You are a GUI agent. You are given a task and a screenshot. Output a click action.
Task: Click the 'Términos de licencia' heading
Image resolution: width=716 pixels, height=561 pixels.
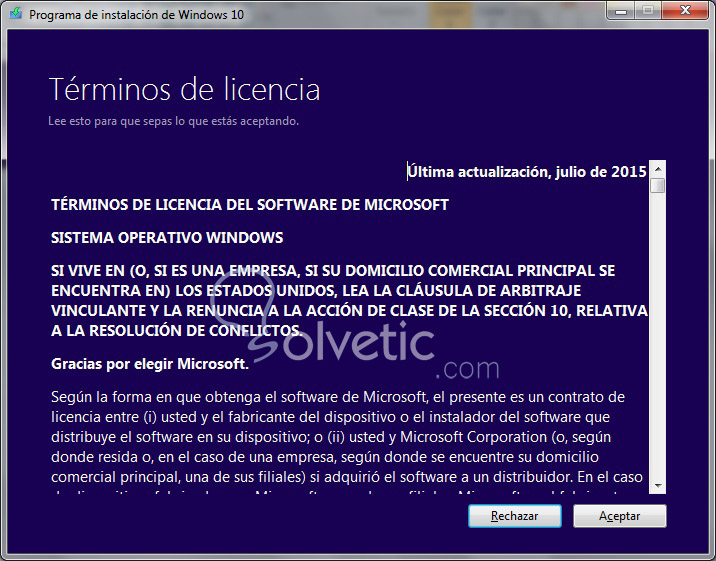tap(184, 89)
